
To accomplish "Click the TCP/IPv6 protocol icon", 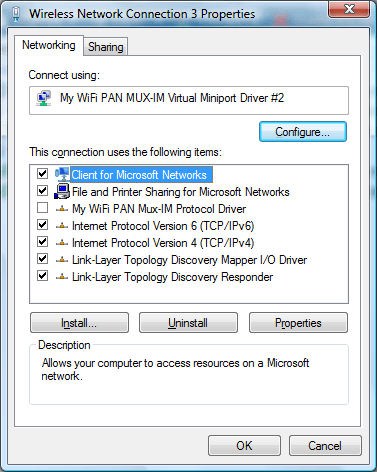I will point(62,226).
